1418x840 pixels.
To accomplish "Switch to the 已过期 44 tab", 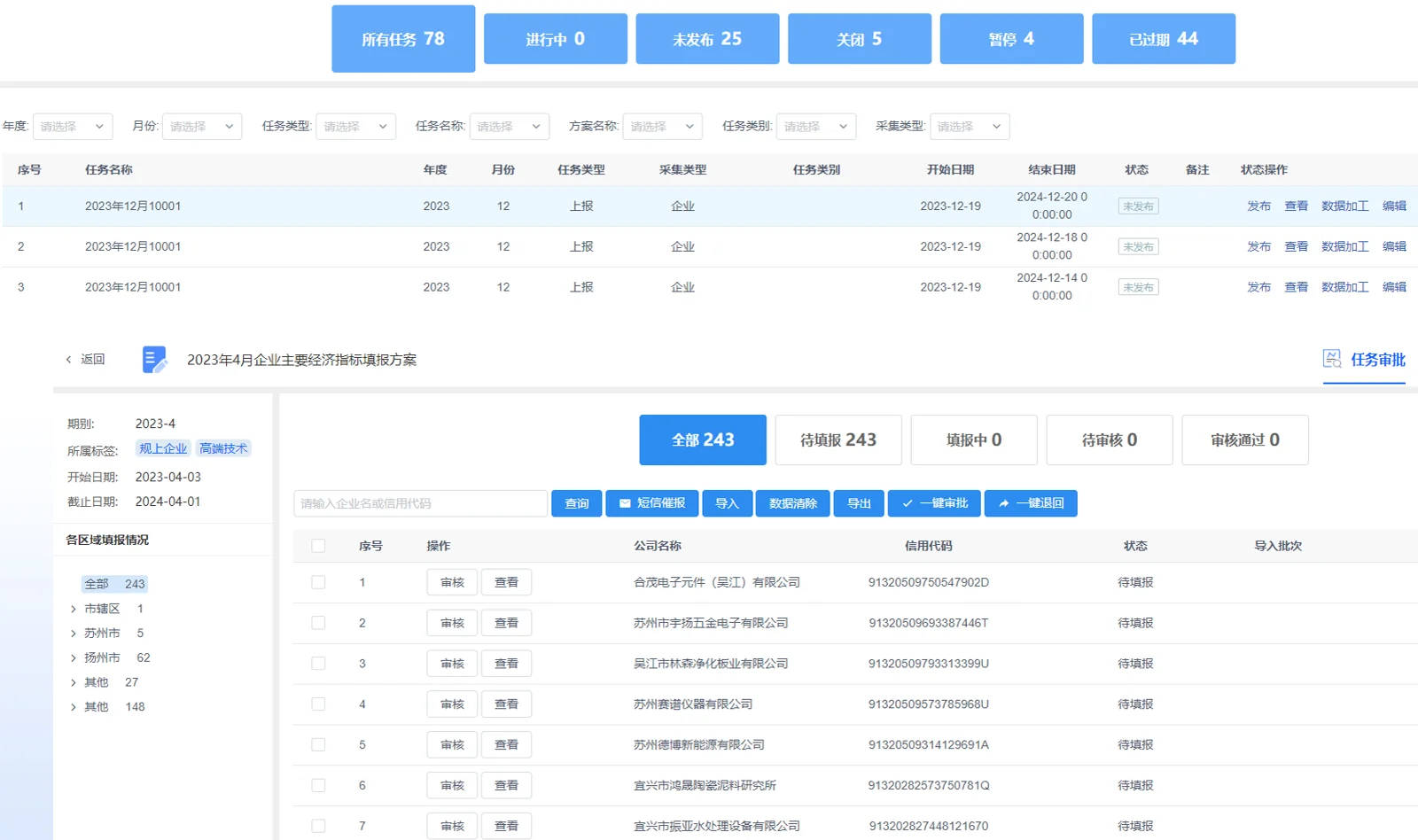I will [x=1164, y=39].
